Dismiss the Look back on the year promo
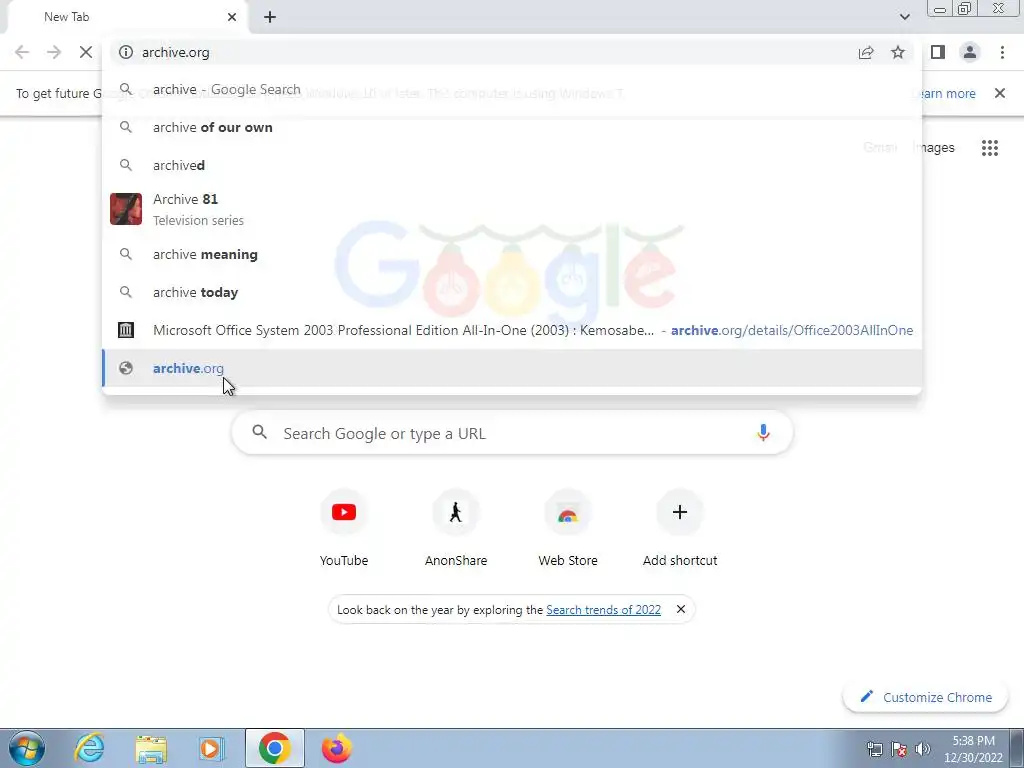The height and width of the screenshot is (768, 1024). point(680,609)
